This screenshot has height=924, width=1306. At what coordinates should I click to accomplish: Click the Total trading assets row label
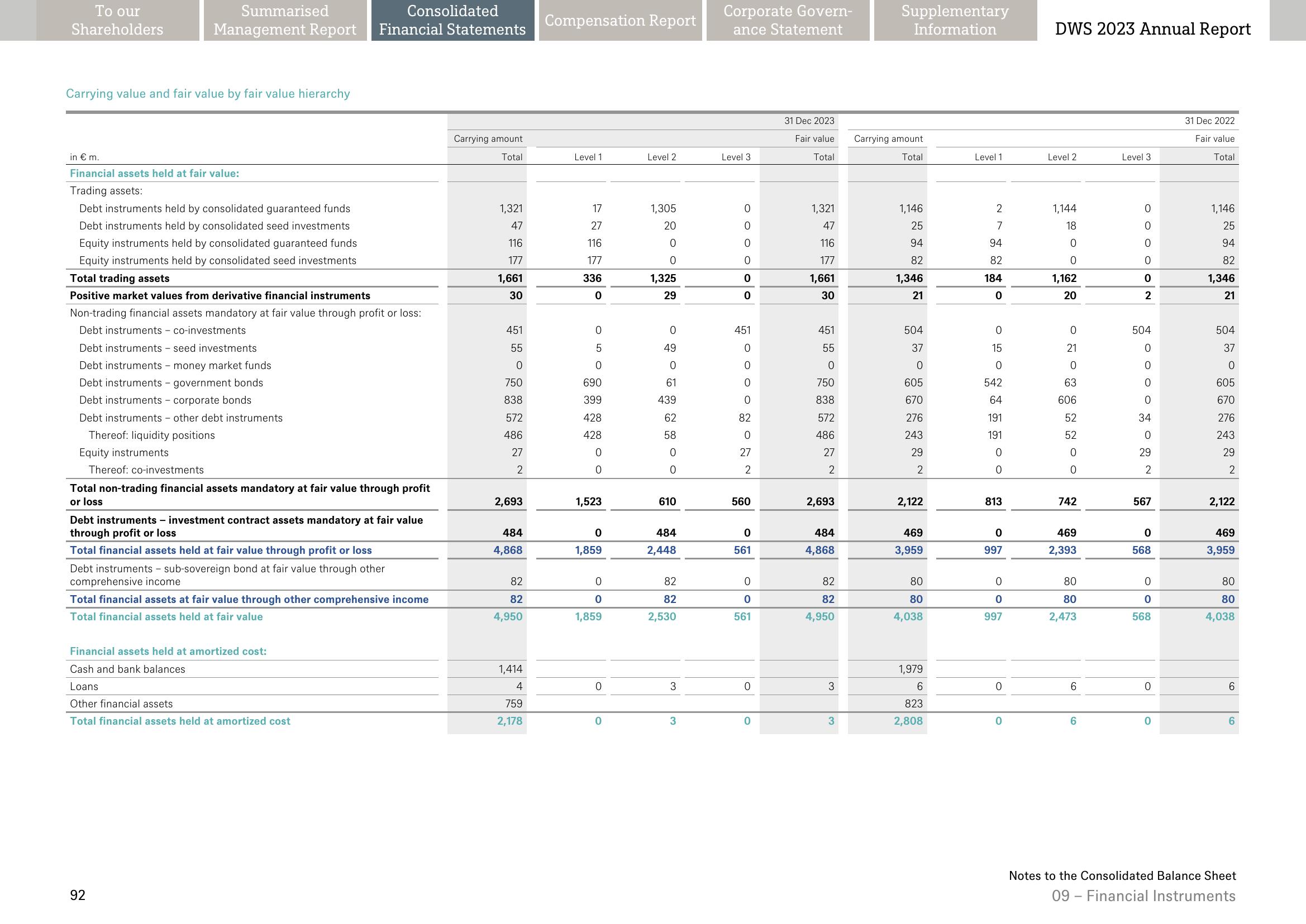coord(120,278)
